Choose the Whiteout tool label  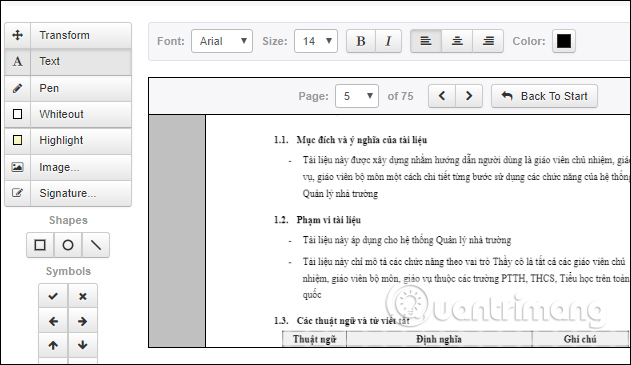tap(62, 114)
